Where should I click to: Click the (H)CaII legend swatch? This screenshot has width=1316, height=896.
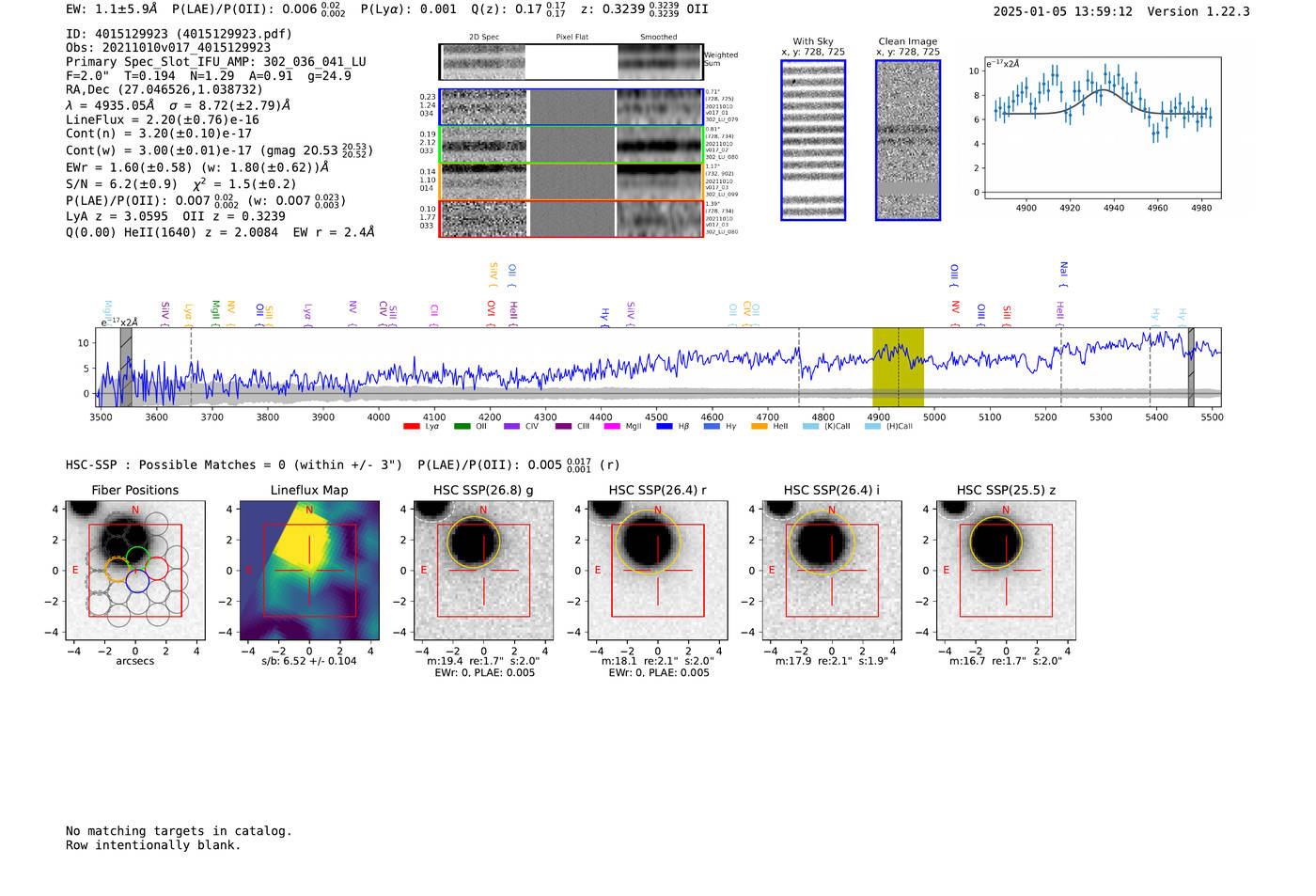click(x=872, y=427)
